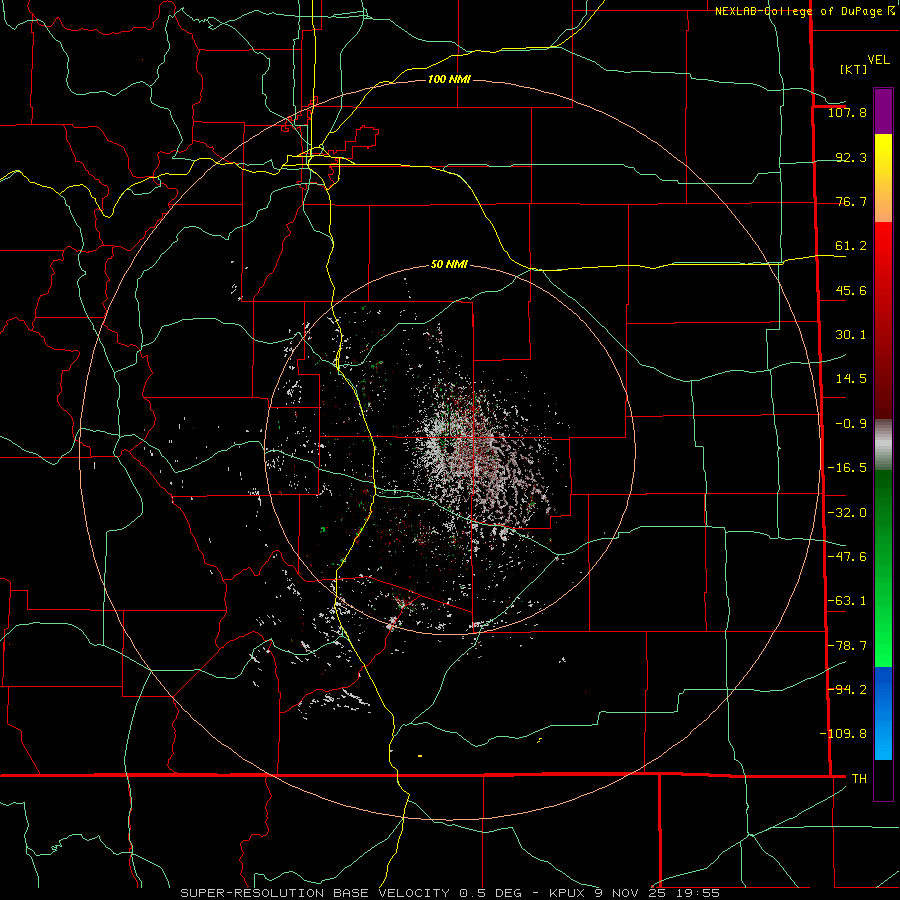This screenshot has width=900, height=900.
Task: Pick the purple top segment of velocity scale
Action: coord(883,111)
